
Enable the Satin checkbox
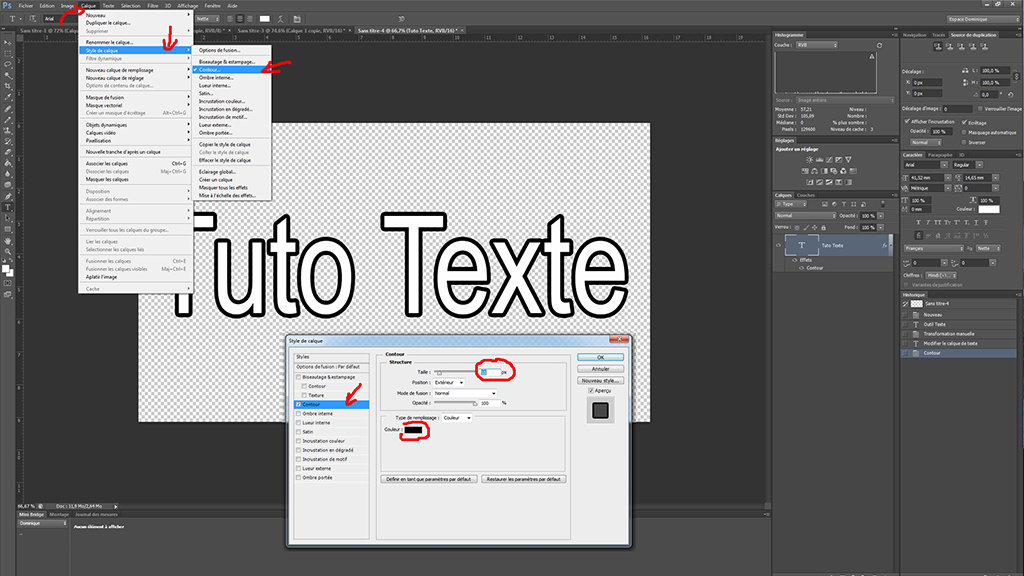pyautogui.click(x=298, y=432)
